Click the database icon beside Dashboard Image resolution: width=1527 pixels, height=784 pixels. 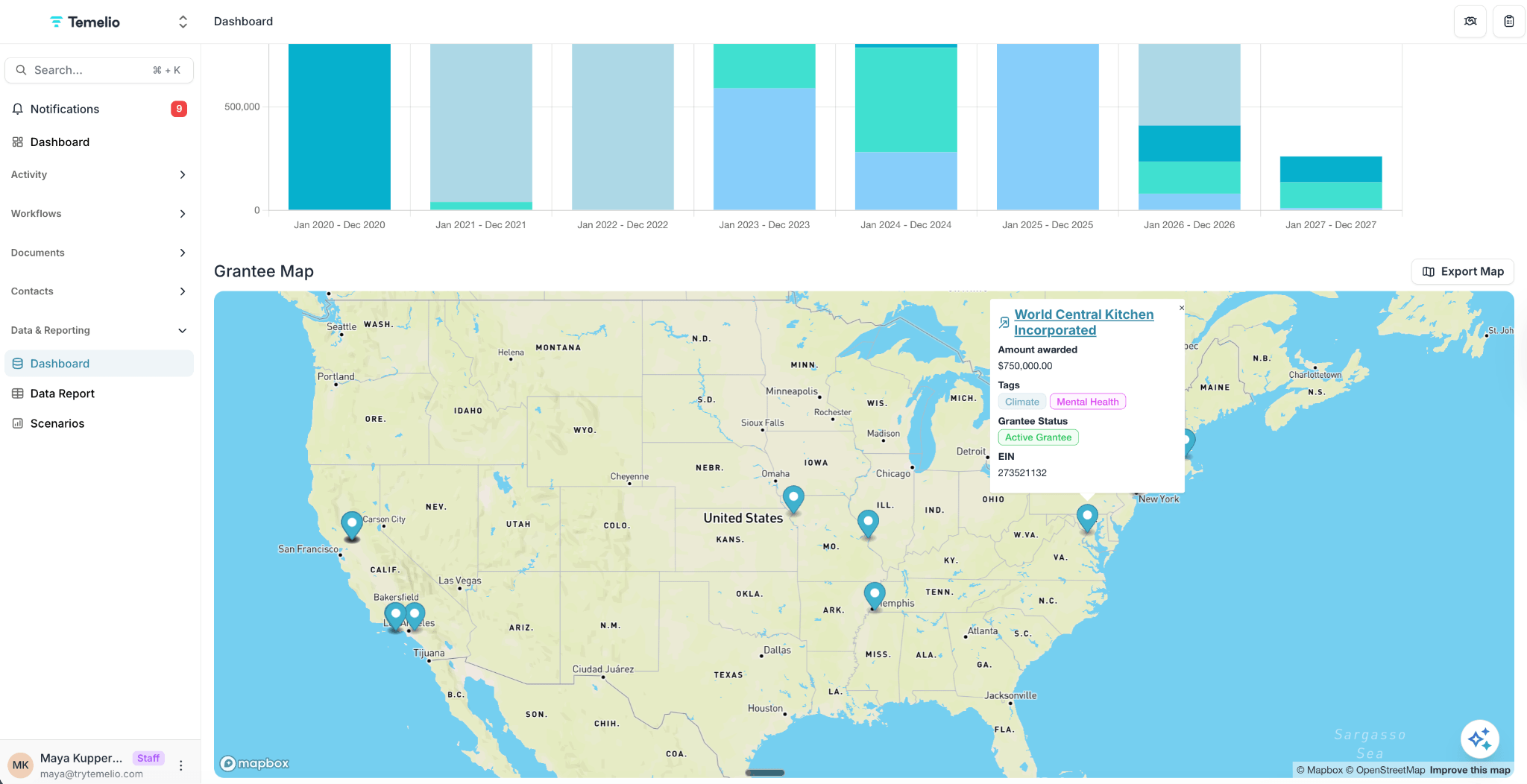(18, 364)
